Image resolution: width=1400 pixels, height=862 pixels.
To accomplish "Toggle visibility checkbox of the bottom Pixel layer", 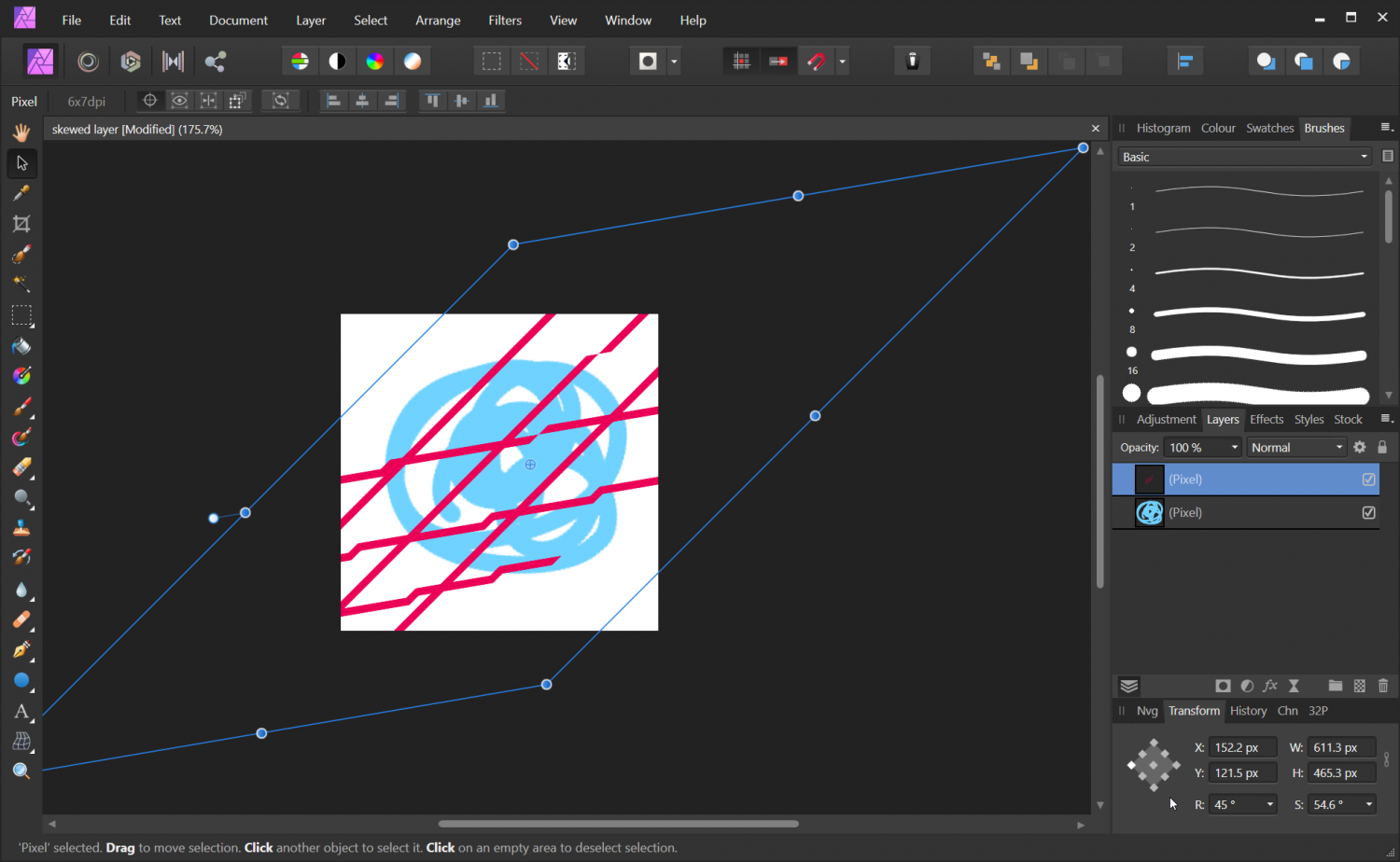I will click(1369, 512).
